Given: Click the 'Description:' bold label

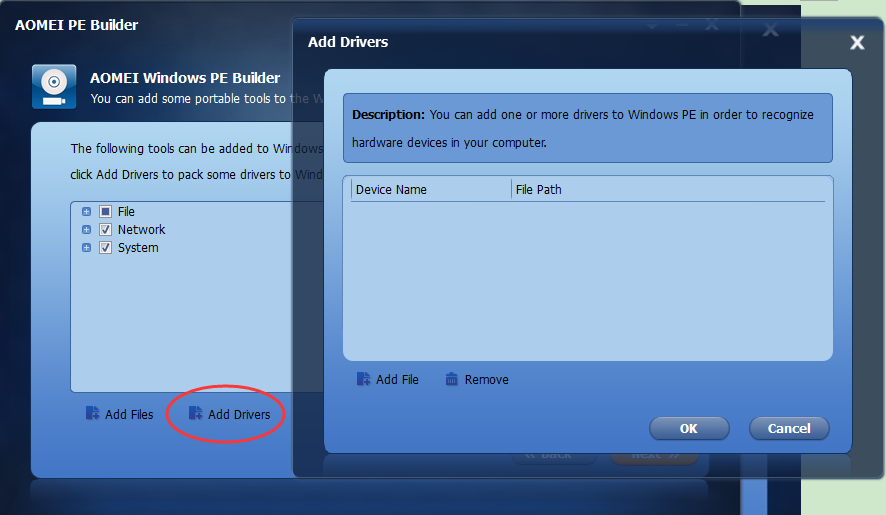Looking at the screenshot, I should (x=388, y=115).
